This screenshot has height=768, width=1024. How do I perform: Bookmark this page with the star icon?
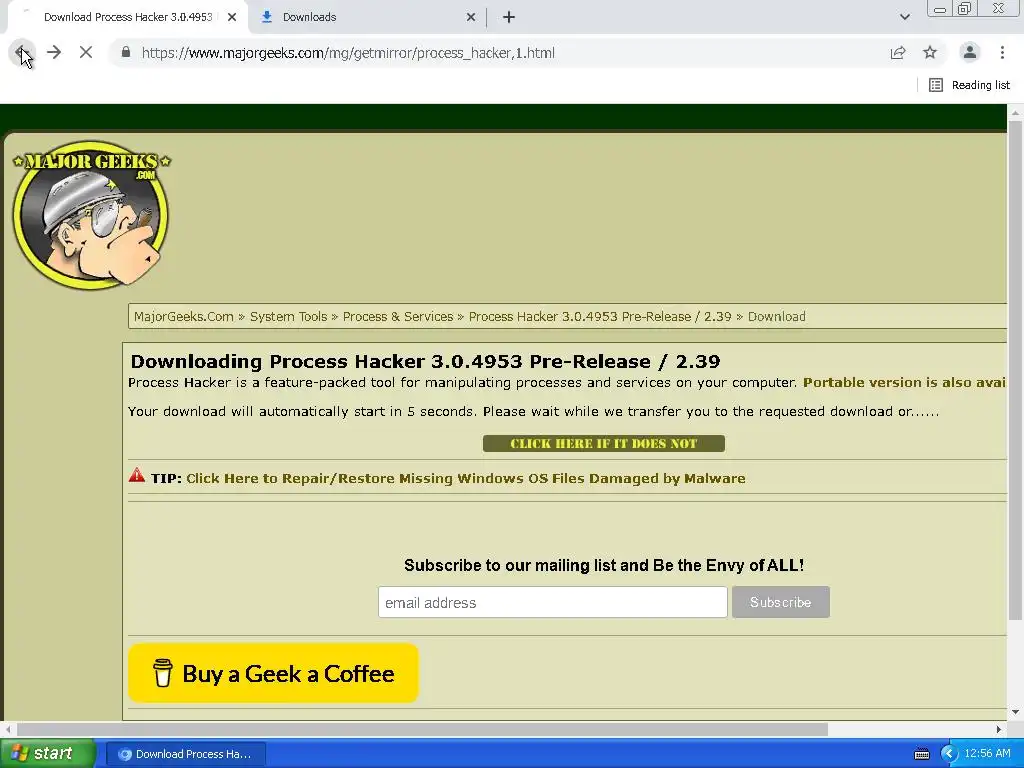click(x=930, y=52)
